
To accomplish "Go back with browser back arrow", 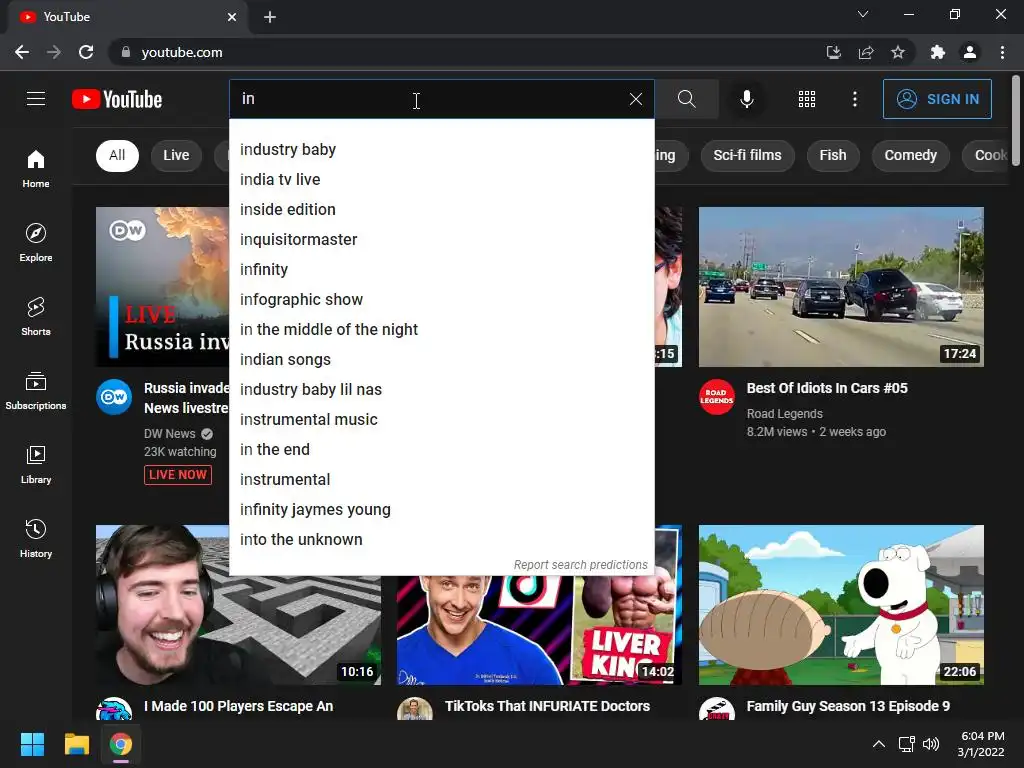I will coord(22,52).
